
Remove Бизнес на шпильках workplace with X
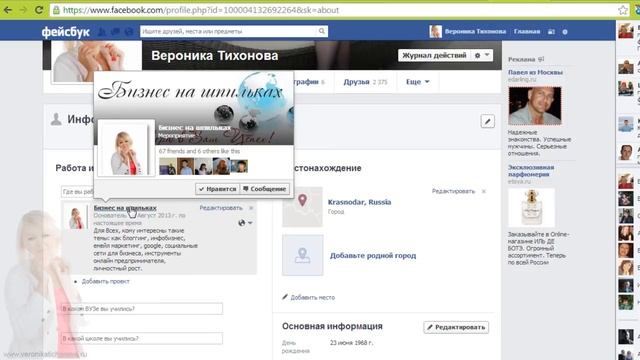[251, 208]
